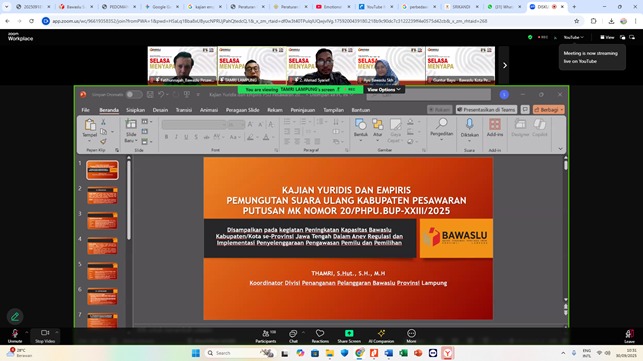Click the Cut scissors icon in PowerPoint
The width and height of the screenshot is (643, 361).
(x=103, y=122)
